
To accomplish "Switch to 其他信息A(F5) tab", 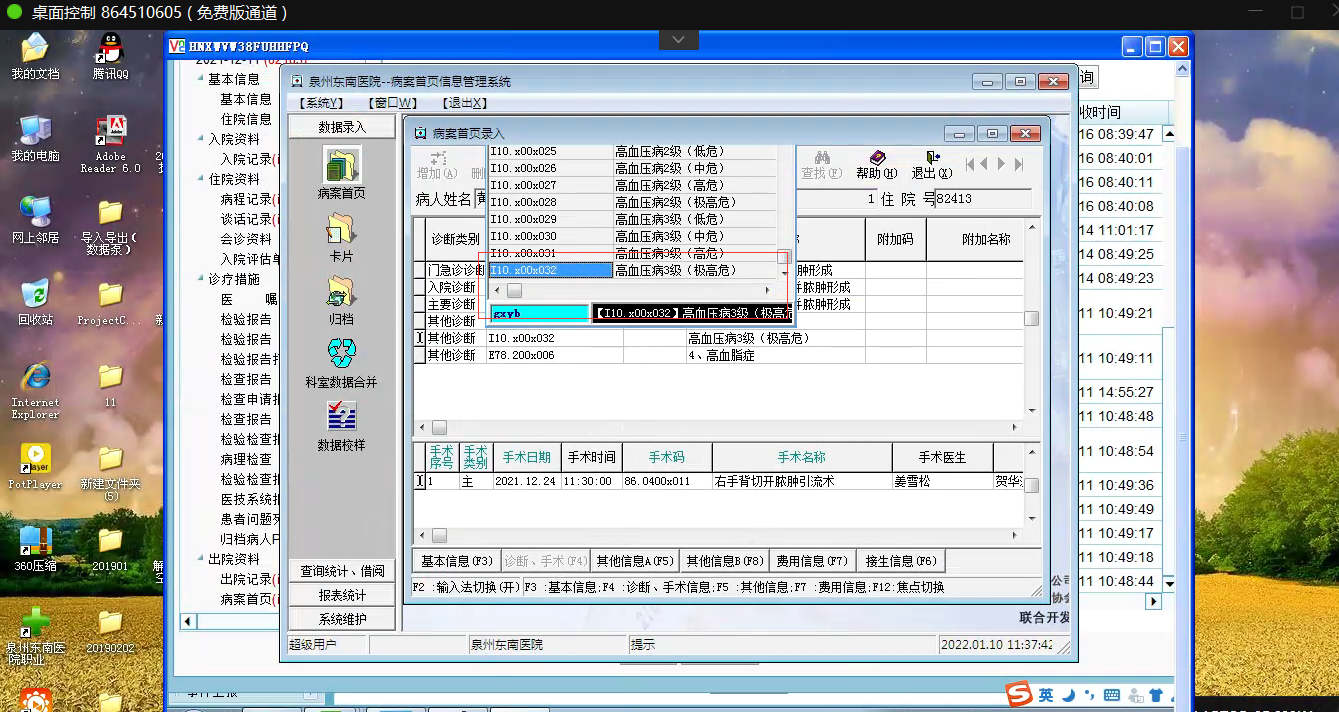I will click(635, 561).
